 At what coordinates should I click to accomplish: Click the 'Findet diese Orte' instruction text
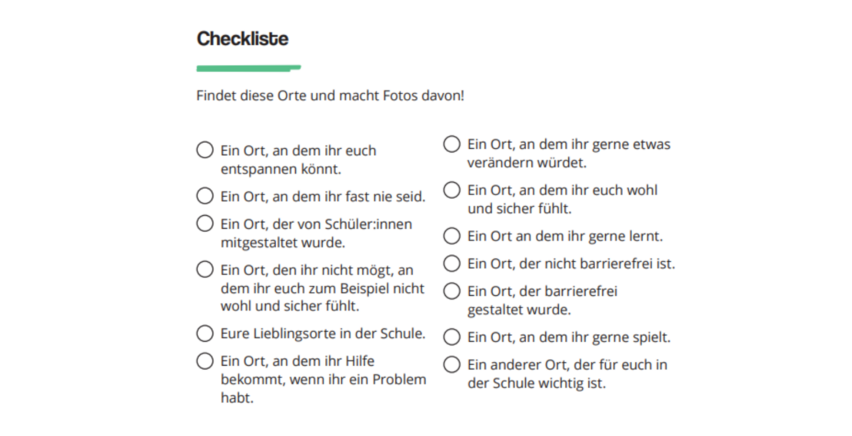coord(330,96)
